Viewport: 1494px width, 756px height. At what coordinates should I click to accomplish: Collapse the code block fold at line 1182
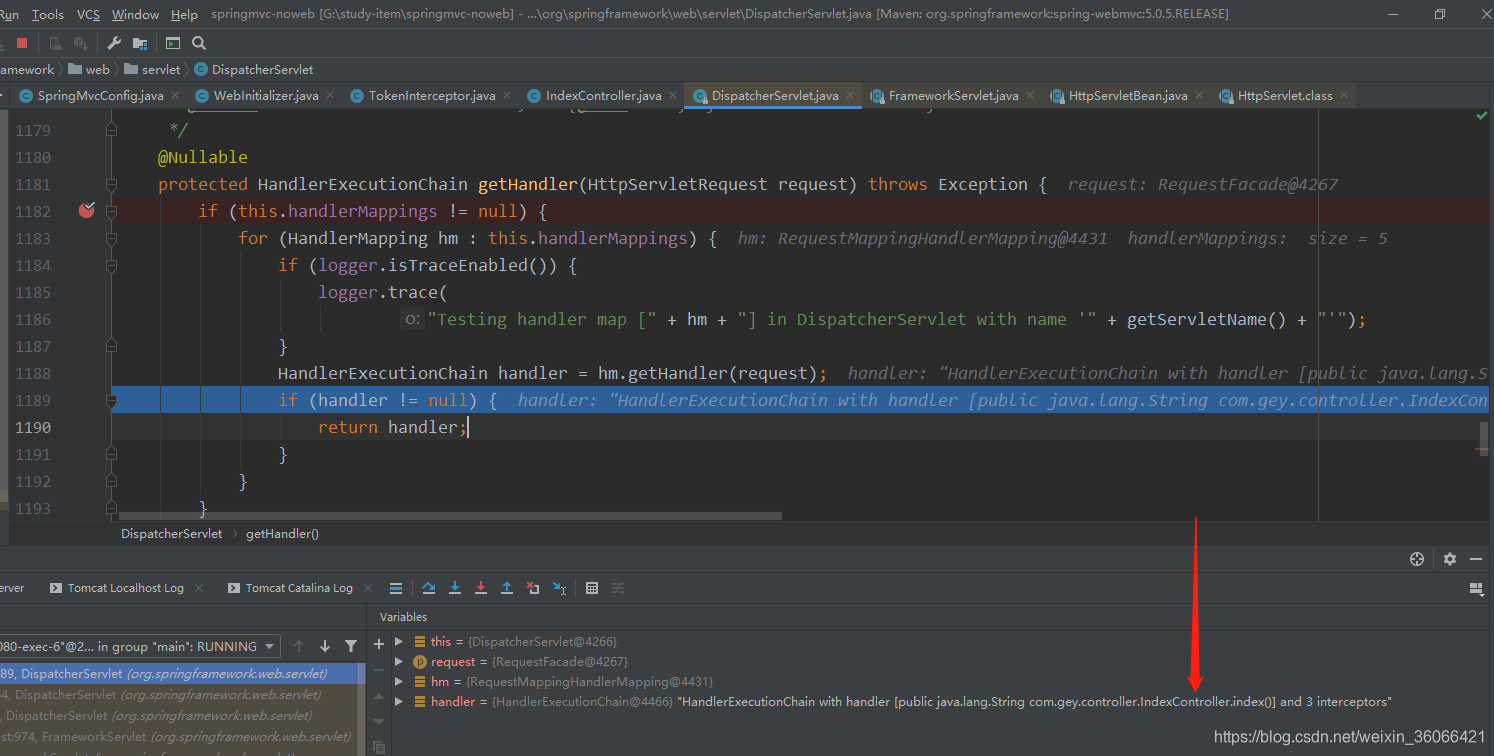(x=112, y=211)
